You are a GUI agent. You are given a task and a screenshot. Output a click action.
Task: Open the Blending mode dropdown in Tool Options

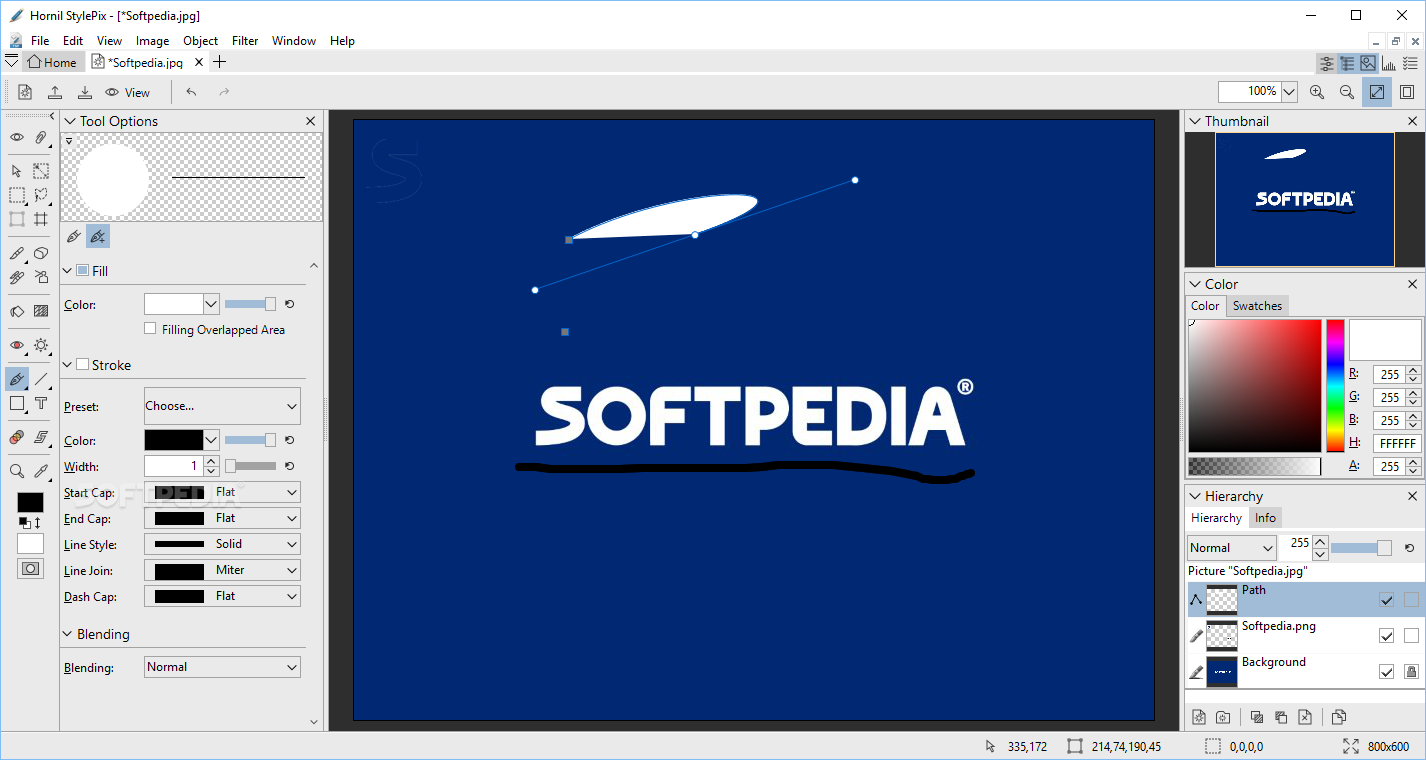click(x=222, y=667)
